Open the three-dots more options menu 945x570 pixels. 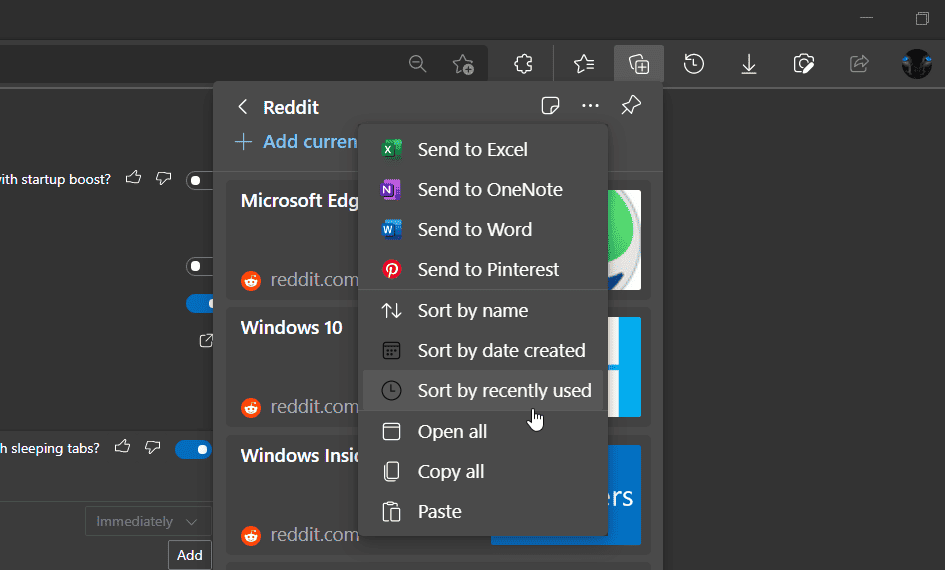[x=590, y=105]
